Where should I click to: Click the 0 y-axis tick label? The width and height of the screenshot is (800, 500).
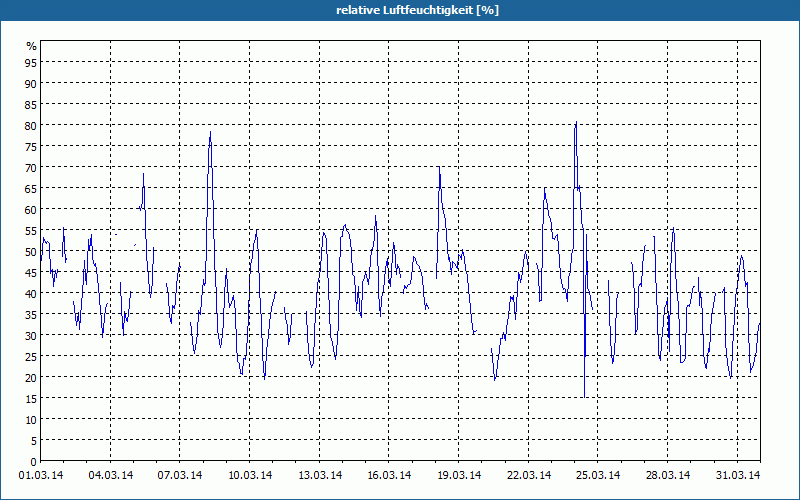point(34,462)
